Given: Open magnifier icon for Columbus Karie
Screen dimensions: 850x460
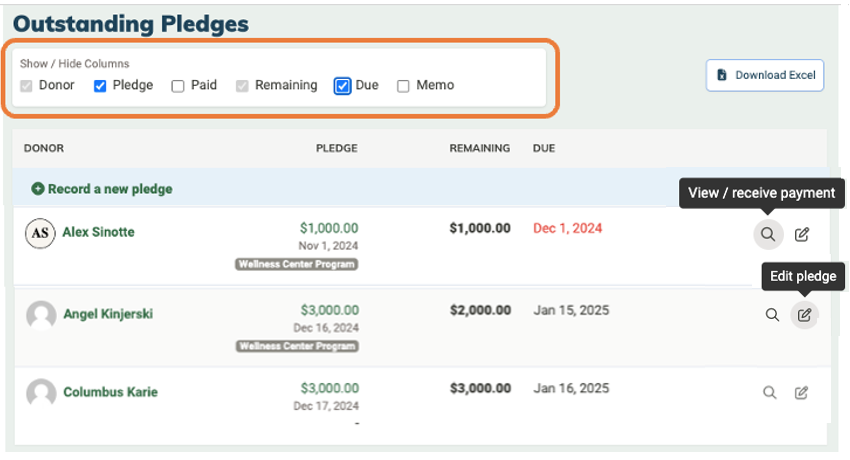Looking at the screenshot, I should 769,393.
